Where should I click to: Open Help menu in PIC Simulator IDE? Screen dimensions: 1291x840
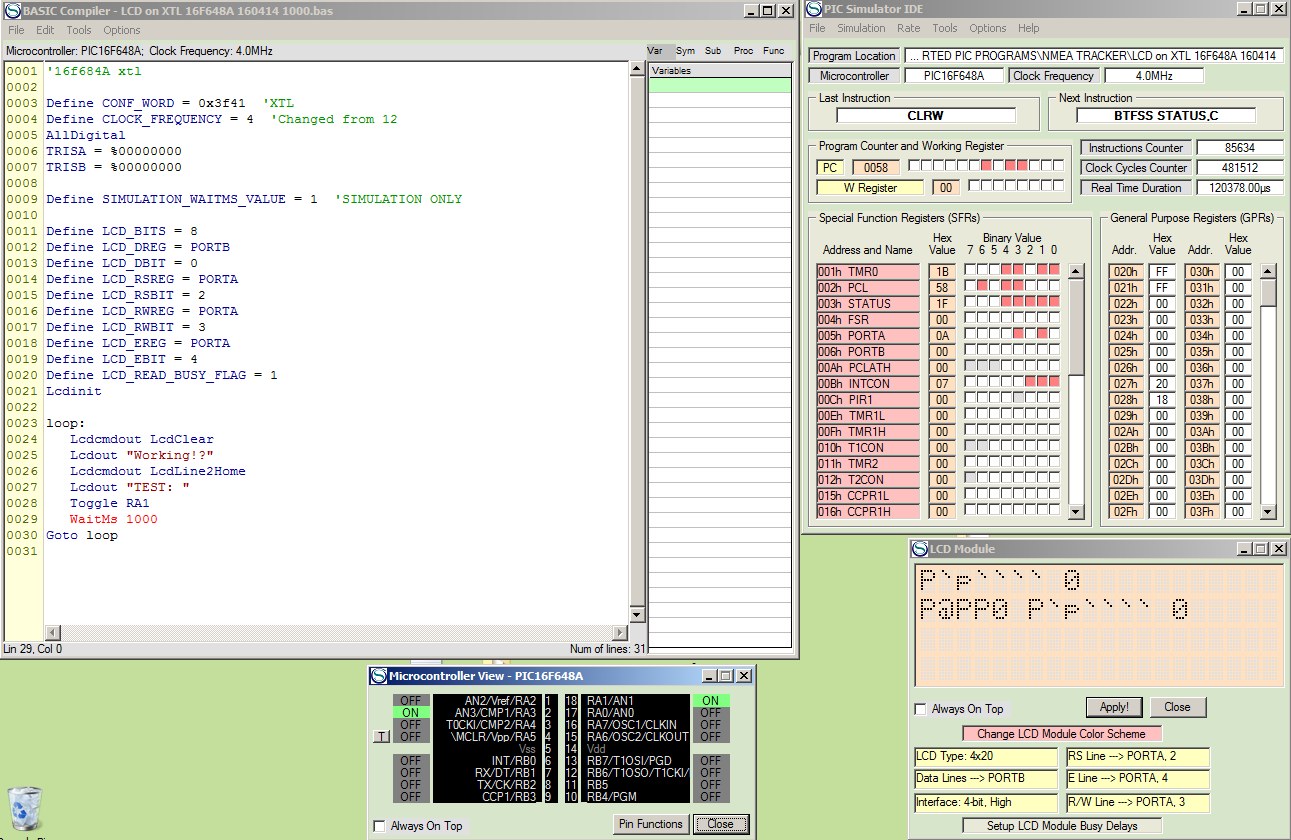[x=1029, y=28]
